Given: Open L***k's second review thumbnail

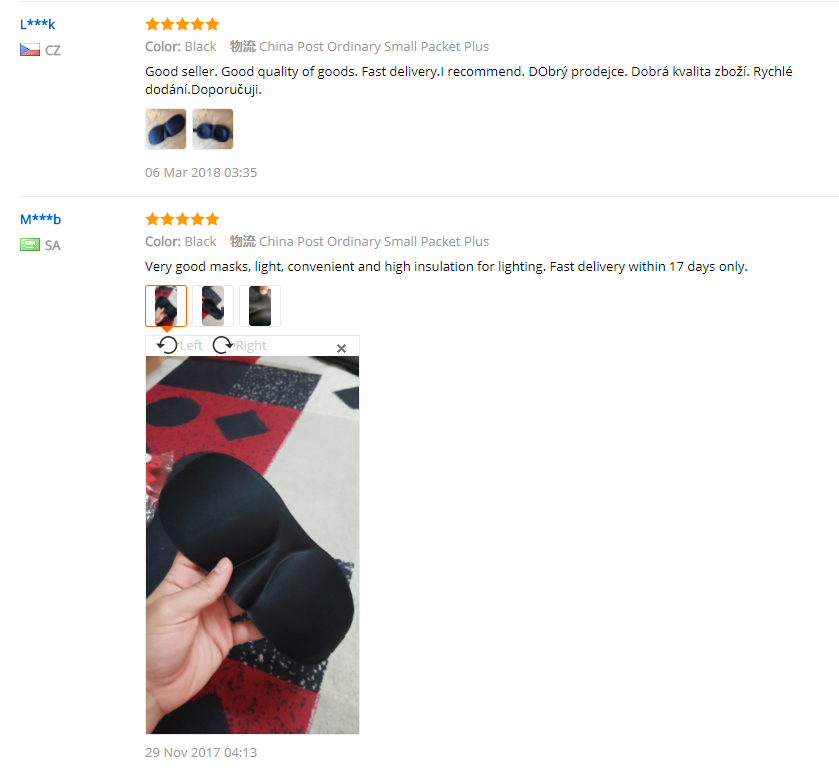Looking at the screenshot, I should [x=213, y=129].
